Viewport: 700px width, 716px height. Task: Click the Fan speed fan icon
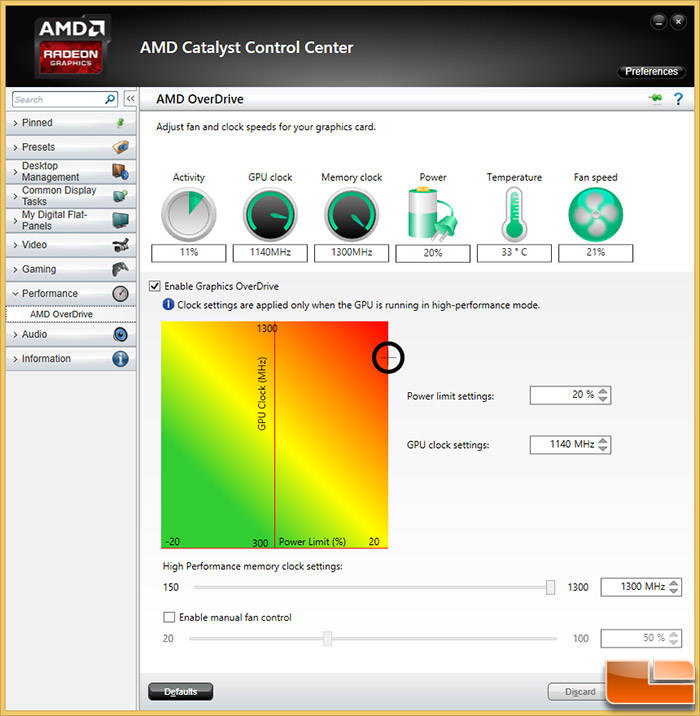[595, 215]
